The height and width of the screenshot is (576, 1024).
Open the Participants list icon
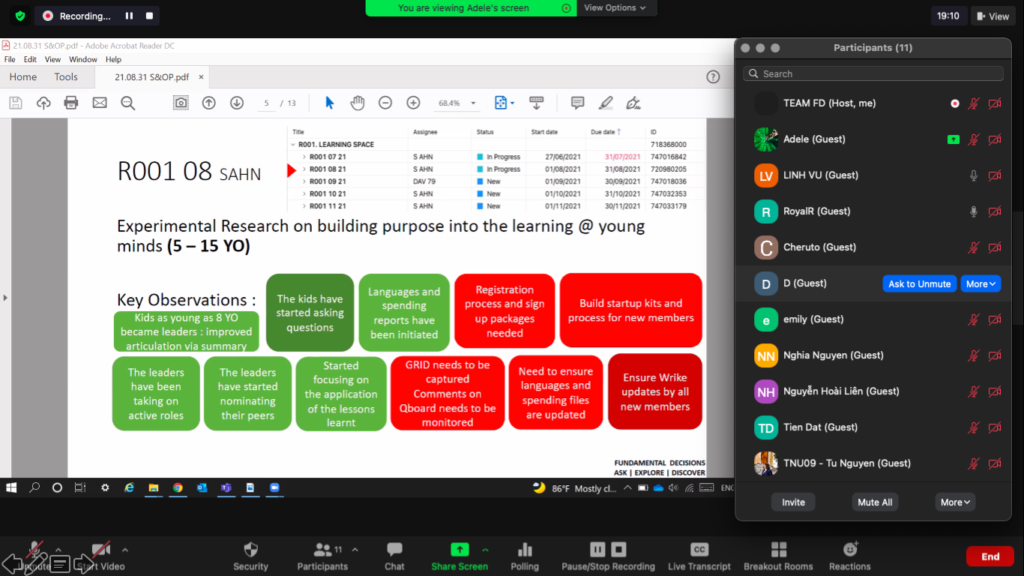click(x=322, y=550)
